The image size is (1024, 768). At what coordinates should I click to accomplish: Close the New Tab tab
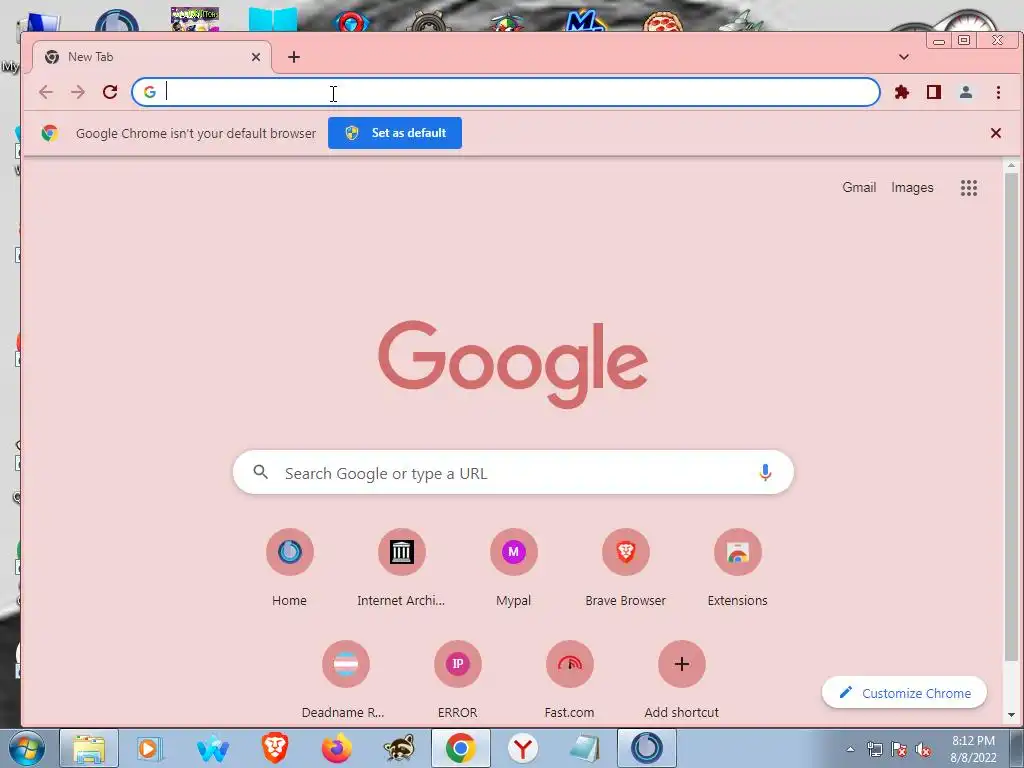coord(256,57)
